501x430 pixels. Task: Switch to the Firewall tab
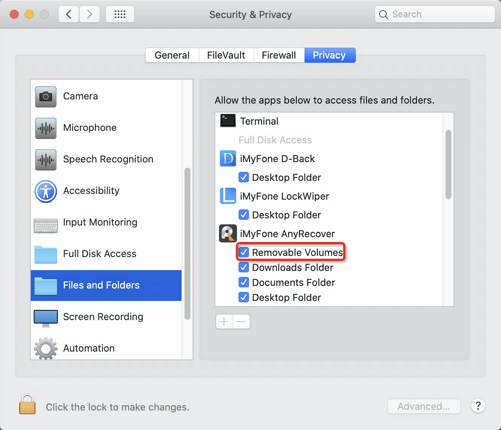[x=279, y=55]
